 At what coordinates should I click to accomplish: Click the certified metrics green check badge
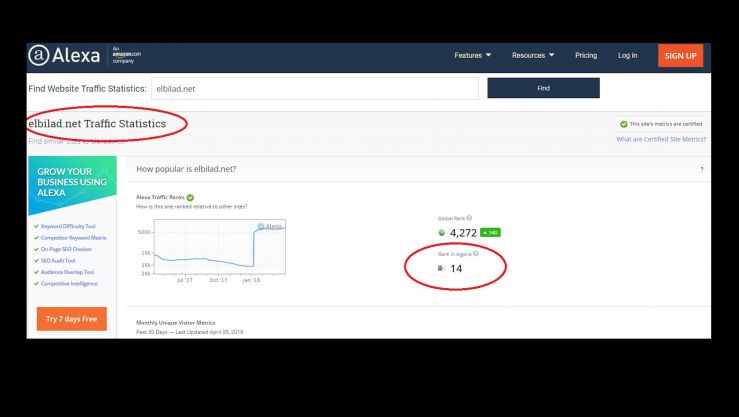[x=624, y=124]
